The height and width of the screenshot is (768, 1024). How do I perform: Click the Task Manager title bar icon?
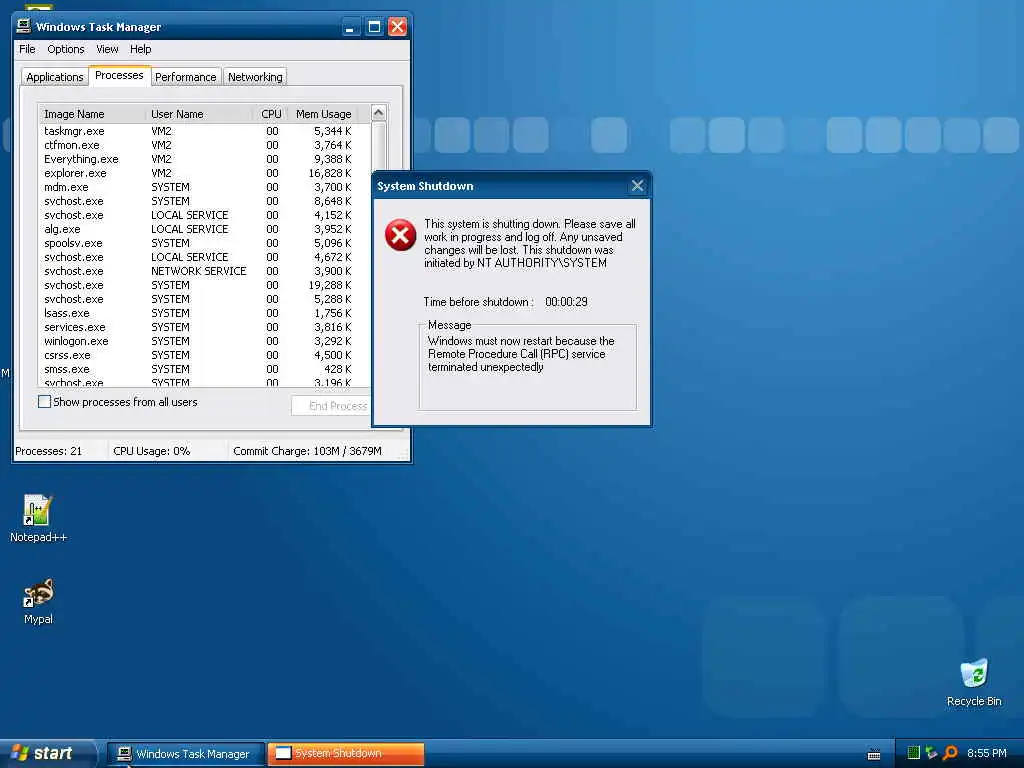click(x=24, y=26)
